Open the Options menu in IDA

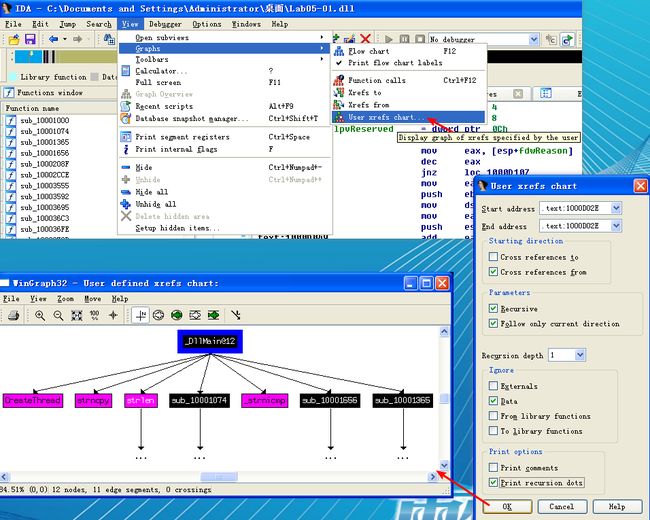206,24
